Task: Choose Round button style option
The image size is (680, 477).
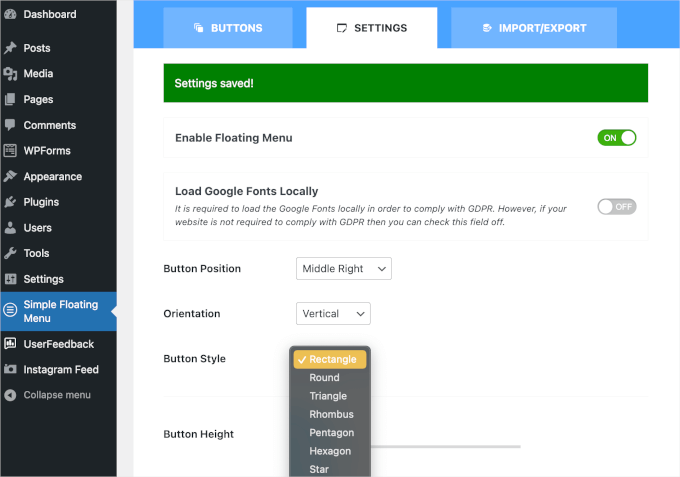Action: click(x=330, y=378)
